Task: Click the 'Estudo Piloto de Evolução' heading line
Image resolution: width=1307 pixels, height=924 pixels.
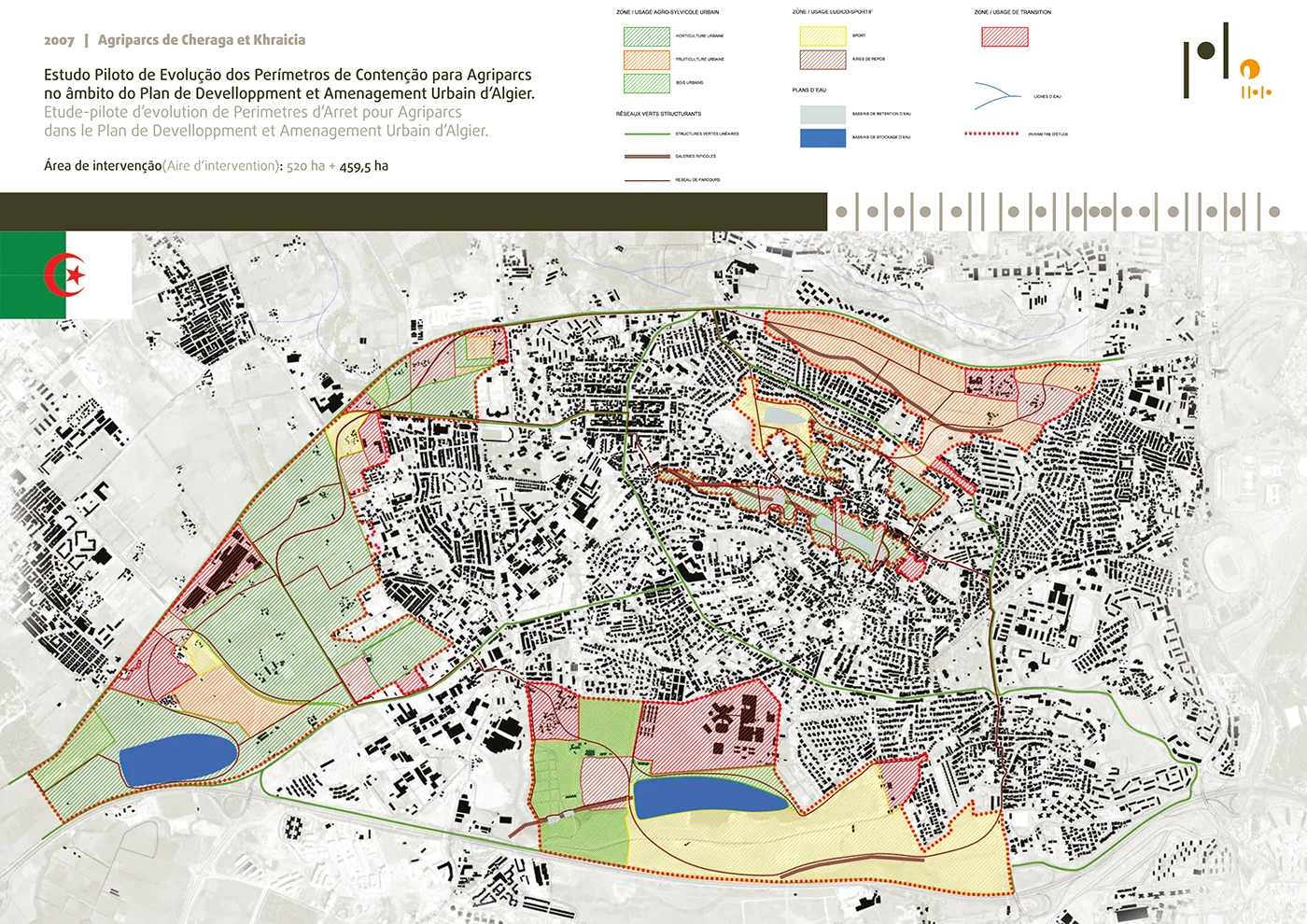Action: [x=288, y=75]
